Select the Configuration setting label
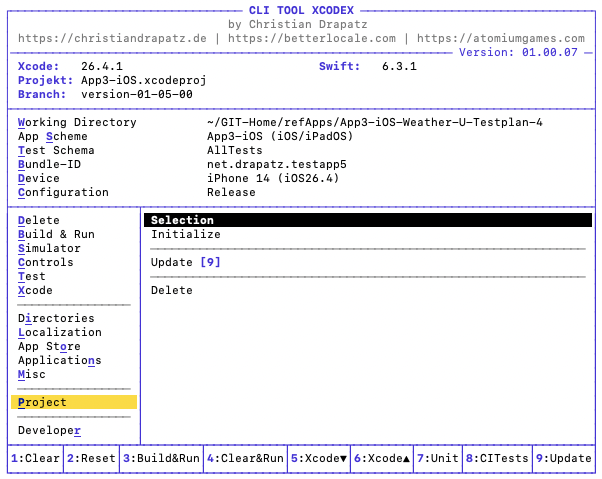602x479 pixels. [x=63, y=192]
